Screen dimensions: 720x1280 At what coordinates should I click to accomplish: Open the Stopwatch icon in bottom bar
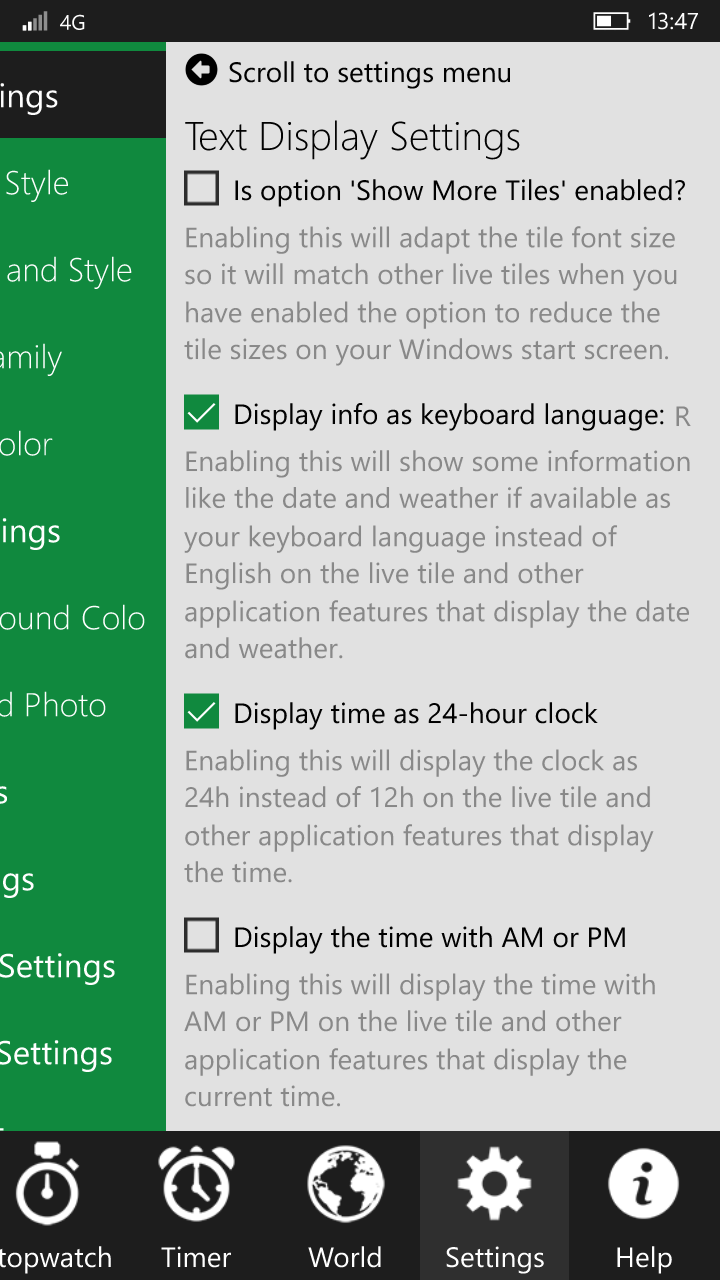pos(46,1185)
